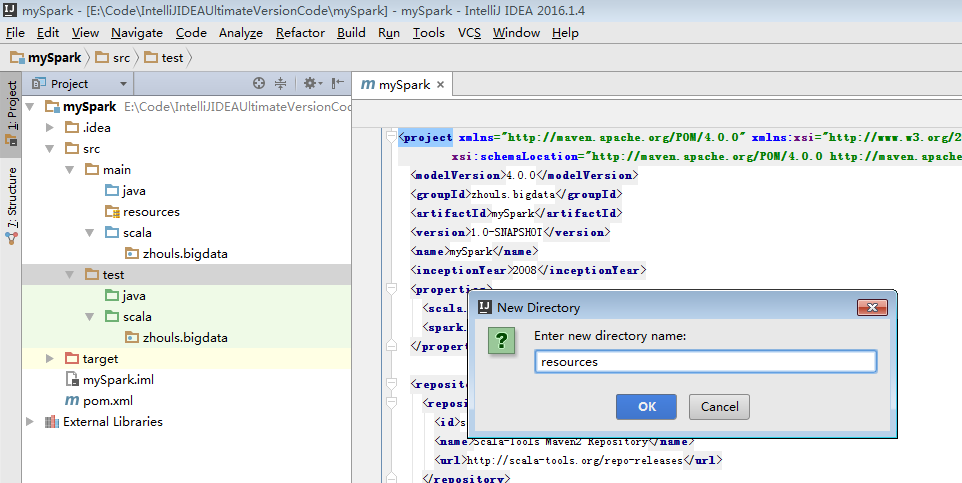
Task: Open the View menu
Action: [85, 33]
